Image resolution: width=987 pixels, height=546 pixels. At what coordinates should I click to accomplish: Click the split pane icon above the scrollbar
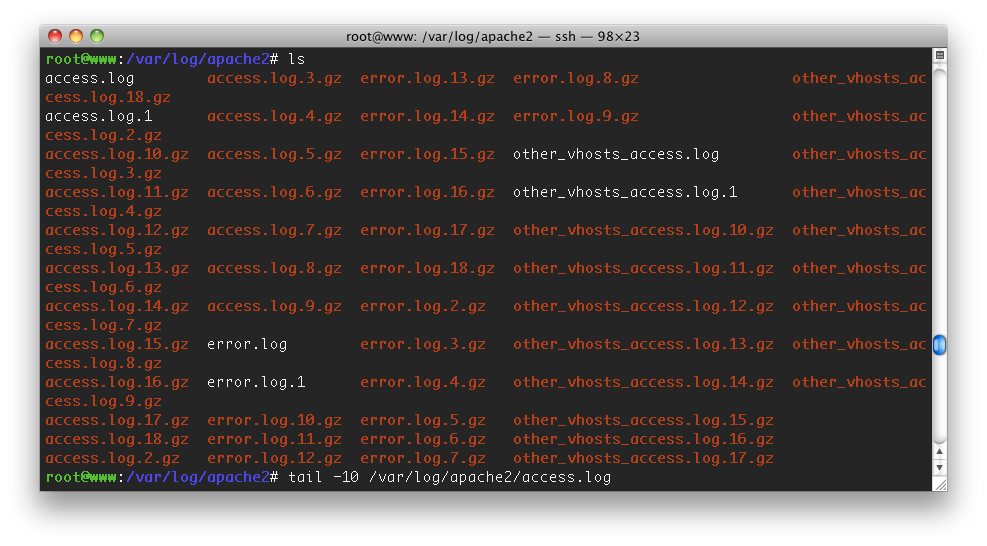pos(940,55)
